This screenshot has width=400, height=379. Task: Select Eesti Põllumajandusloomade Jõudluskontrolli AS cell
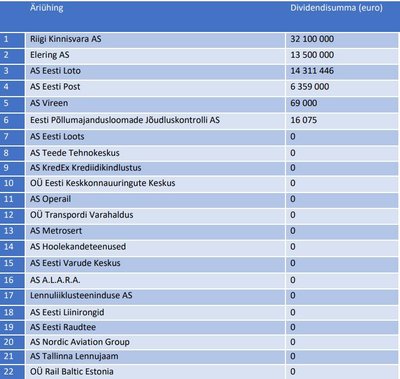tap(155, 120)
